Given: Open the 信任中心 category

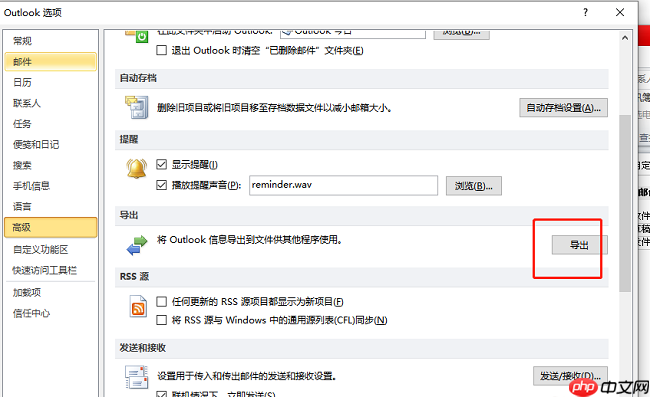Looking at the screenshot, I should tap(32, 313).
